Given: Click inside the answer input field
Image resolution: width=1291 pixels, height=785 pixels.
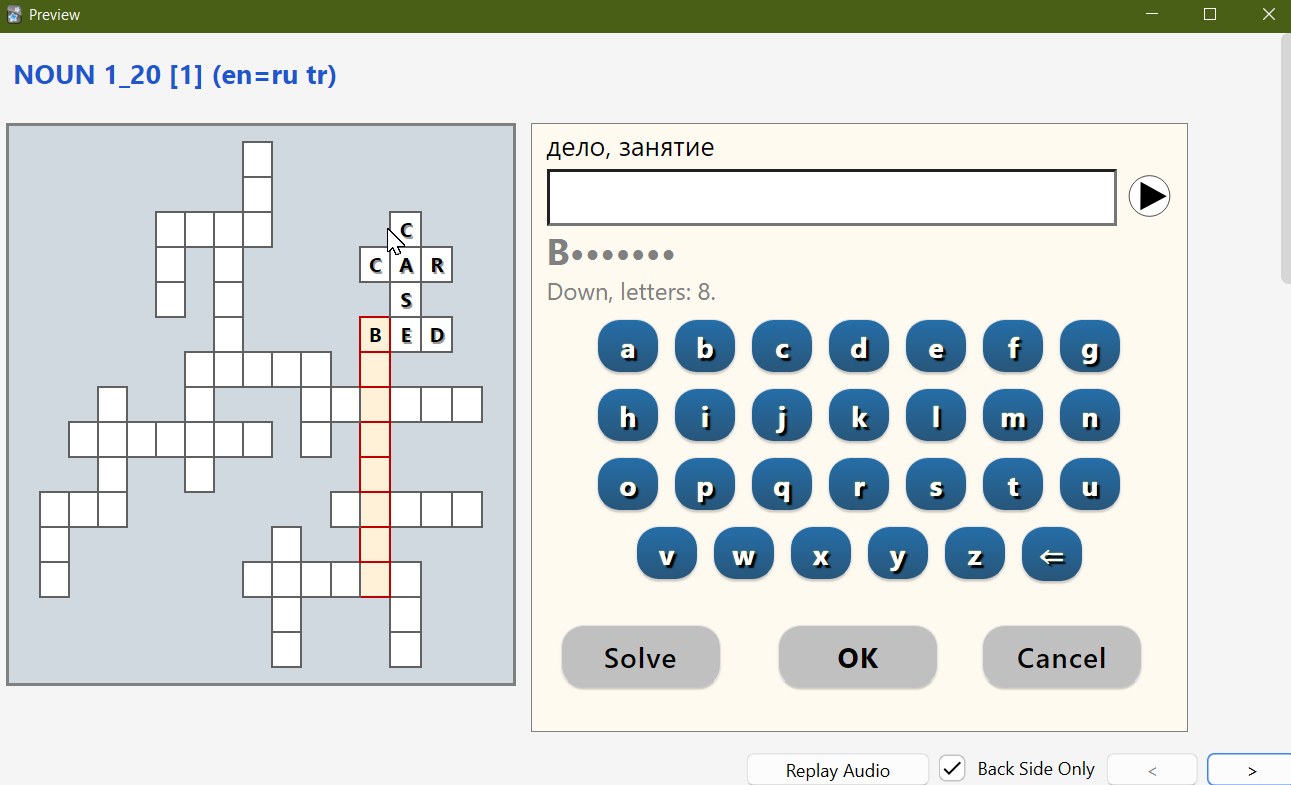Looking at the screenshot, I should point(831,197).
